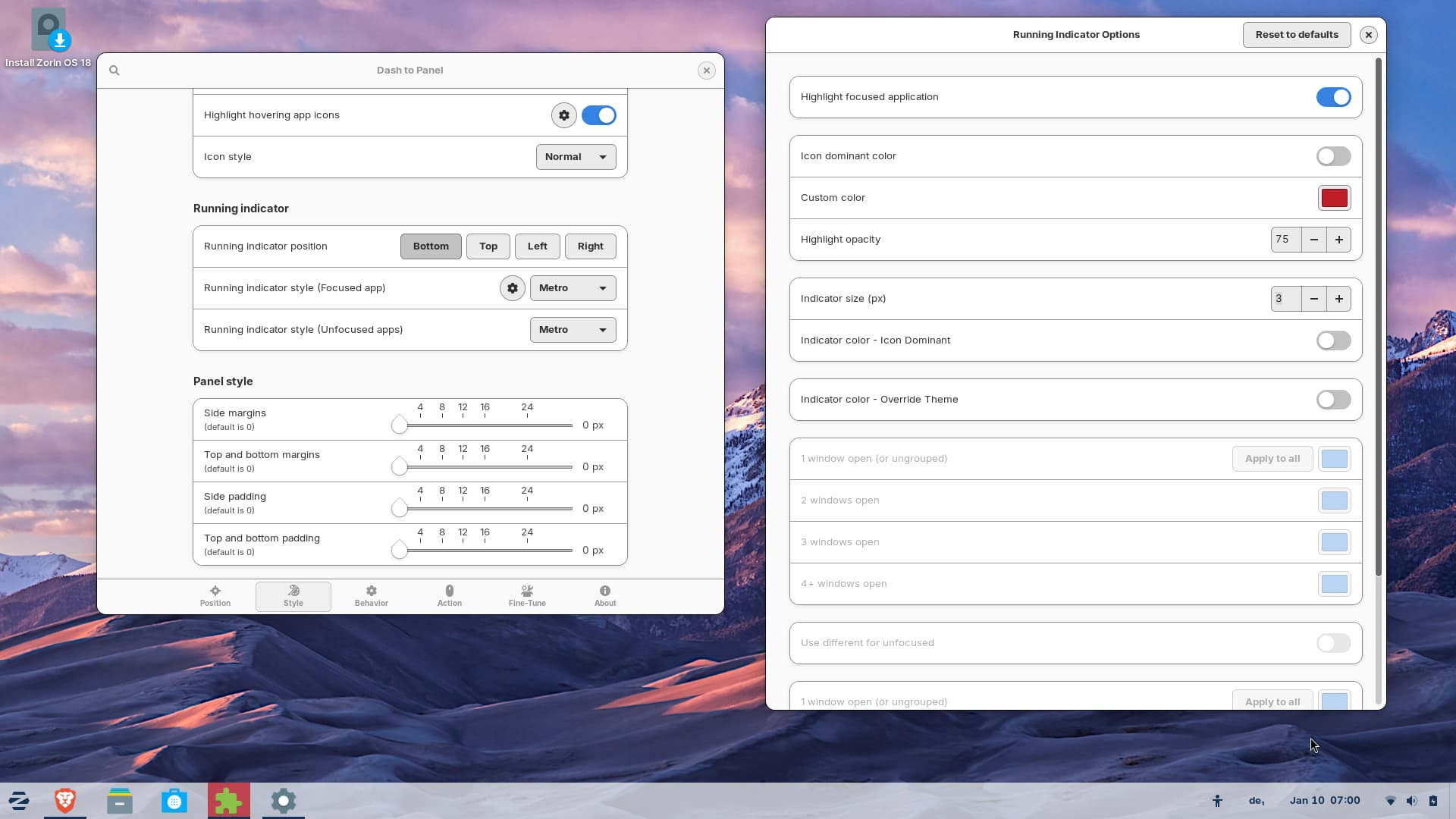1456x819 pixels.
Task: Turn on Indicator color Override Theme
Action: tap(1333, 400)
